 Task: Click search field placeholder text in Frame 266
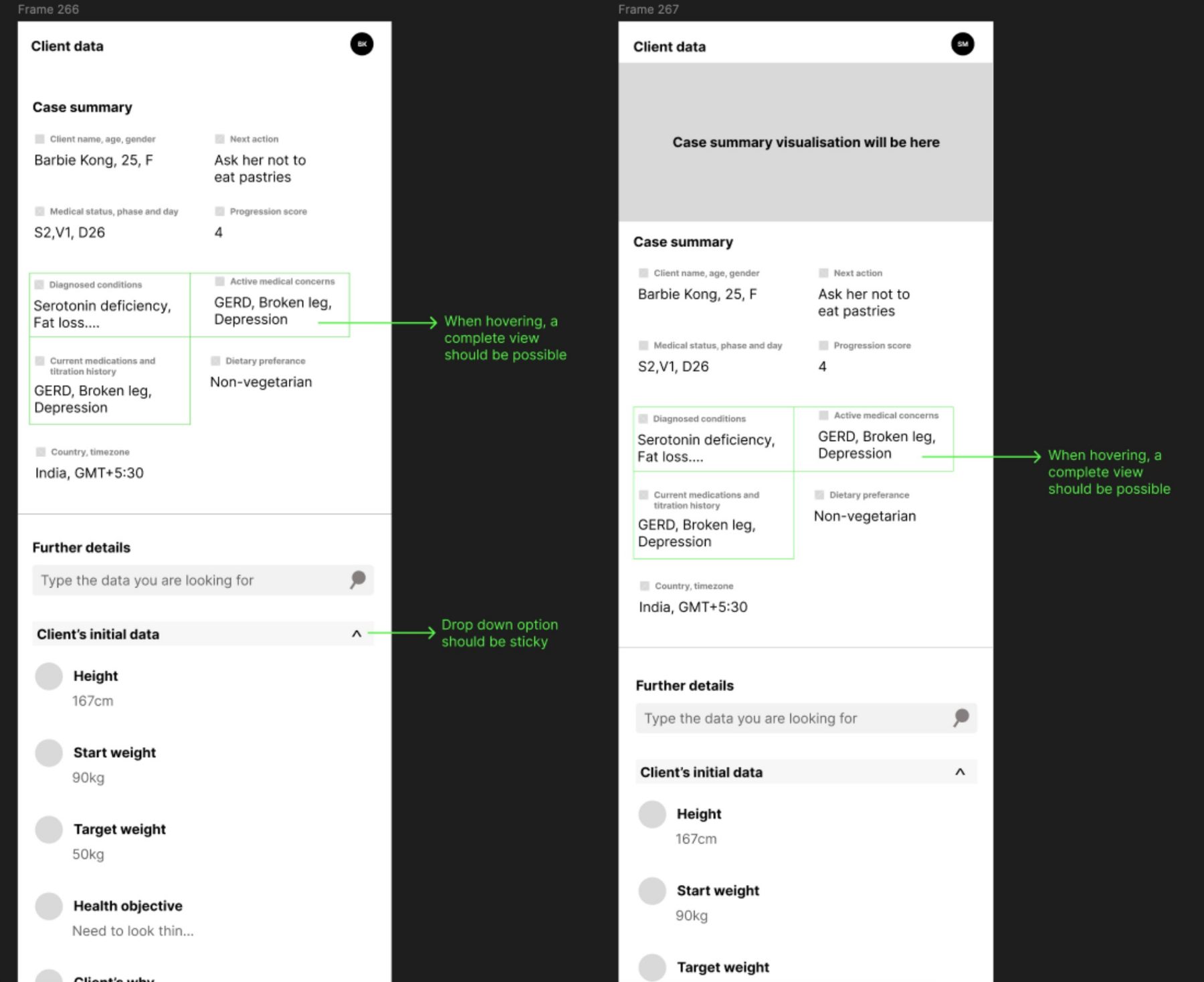(x=147, y=580)
